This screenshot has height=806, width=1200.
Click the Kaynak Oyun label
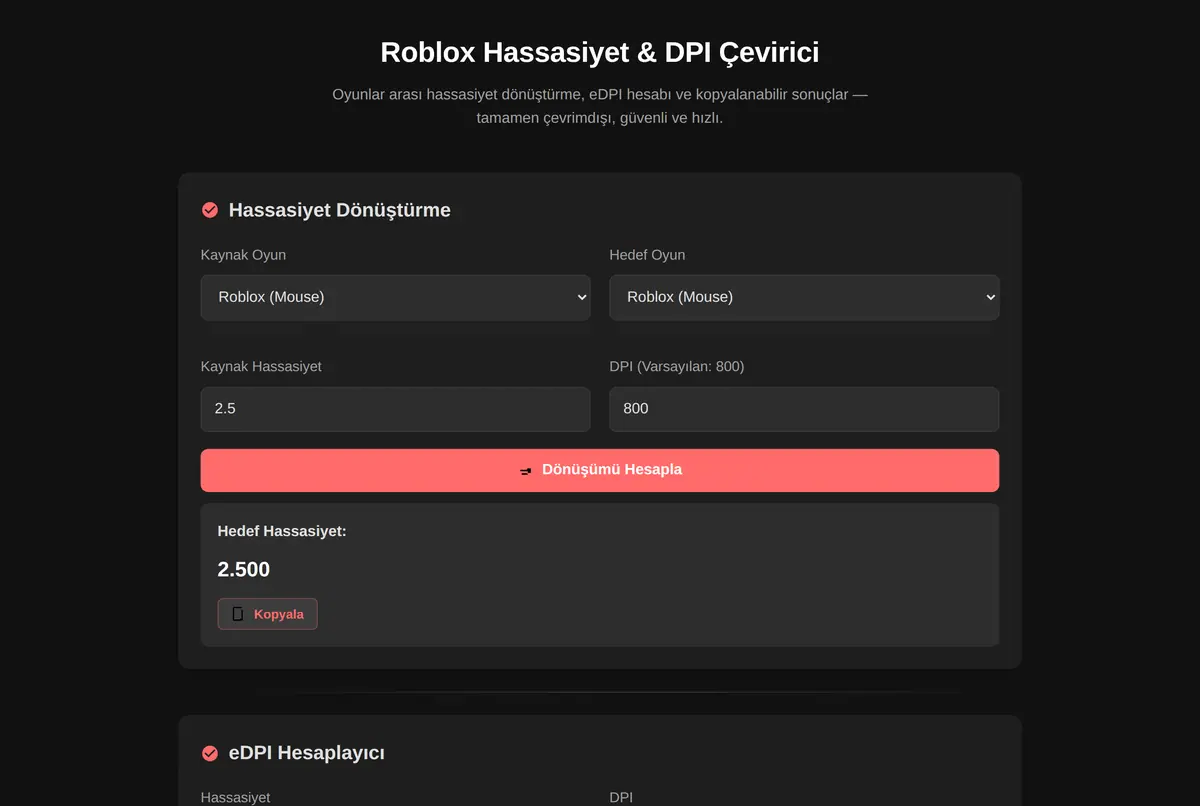243,255
